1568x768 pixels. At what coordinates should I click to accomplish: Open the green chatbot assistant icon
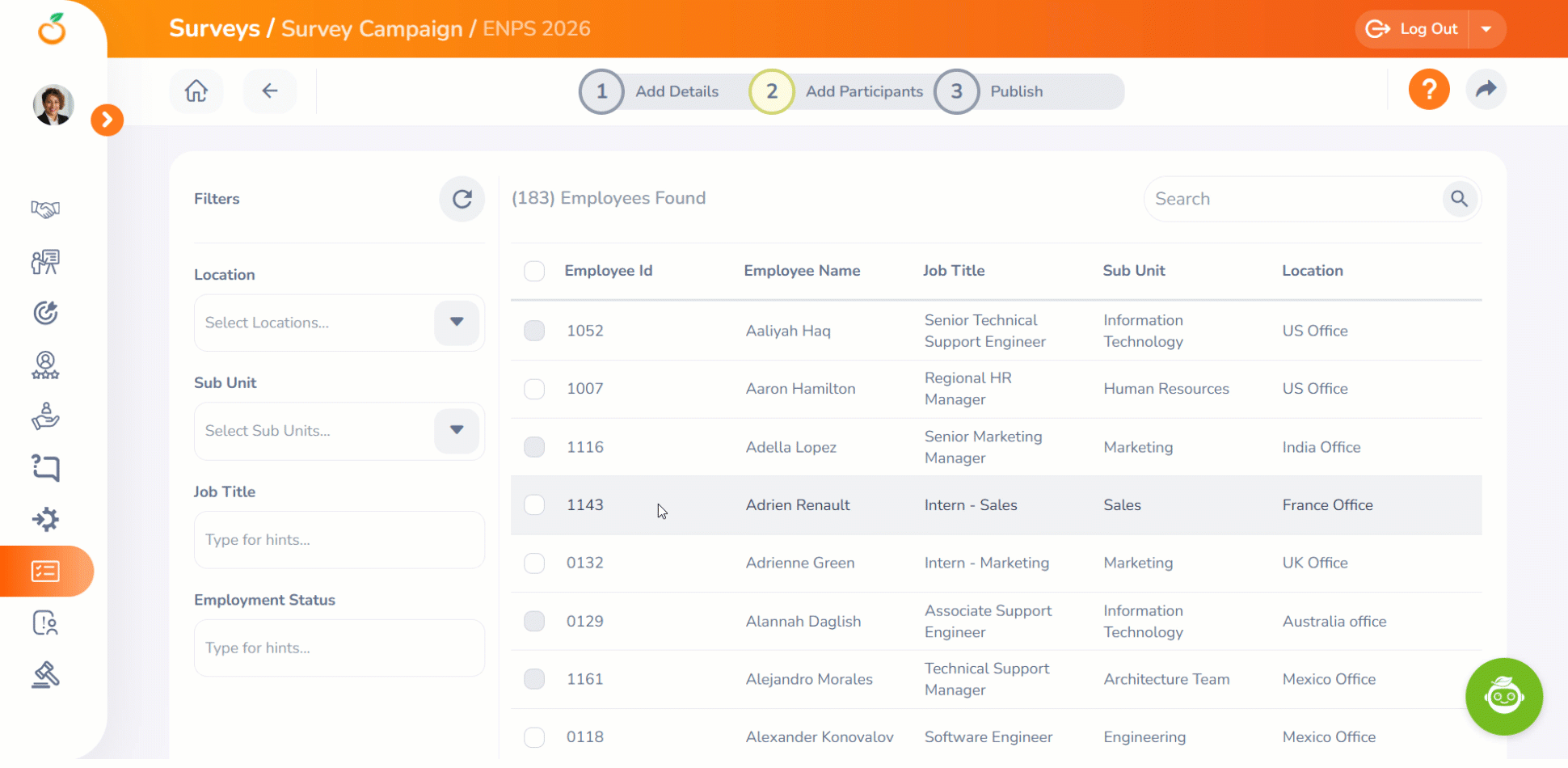pos(1503,696)
